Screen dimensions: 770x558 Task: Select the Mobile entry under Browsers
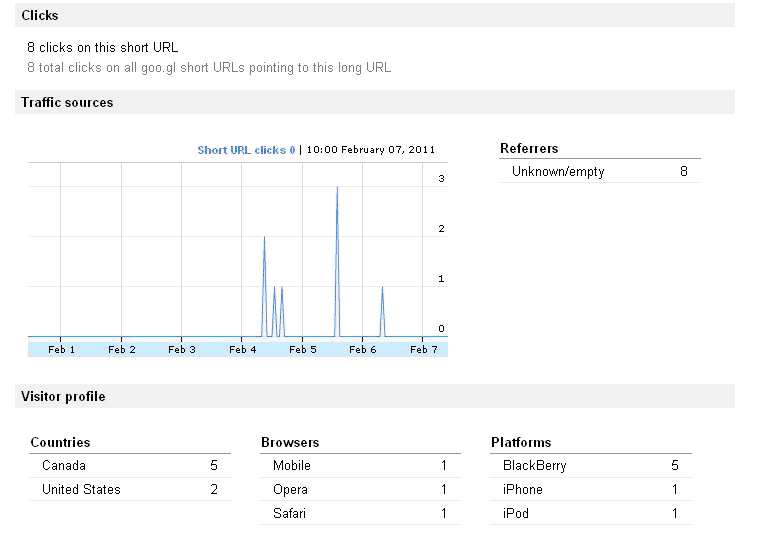pos(360,466)
